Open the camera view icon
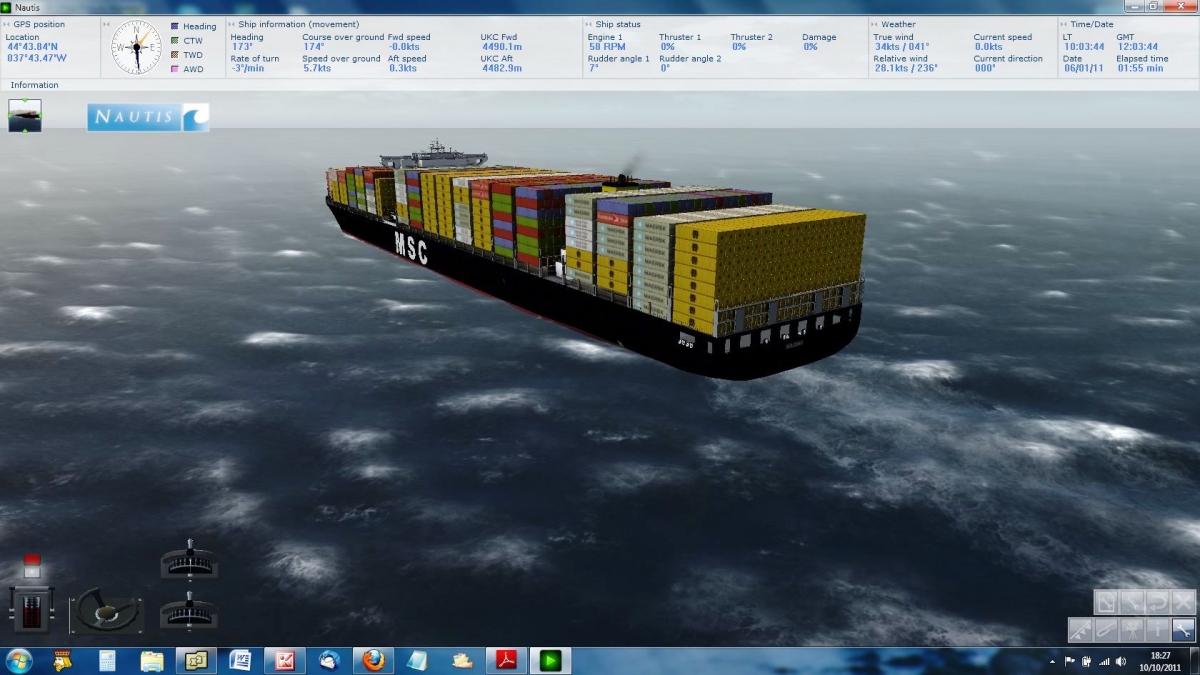This screenshot has height=675, width=1200. [1132, 629]
